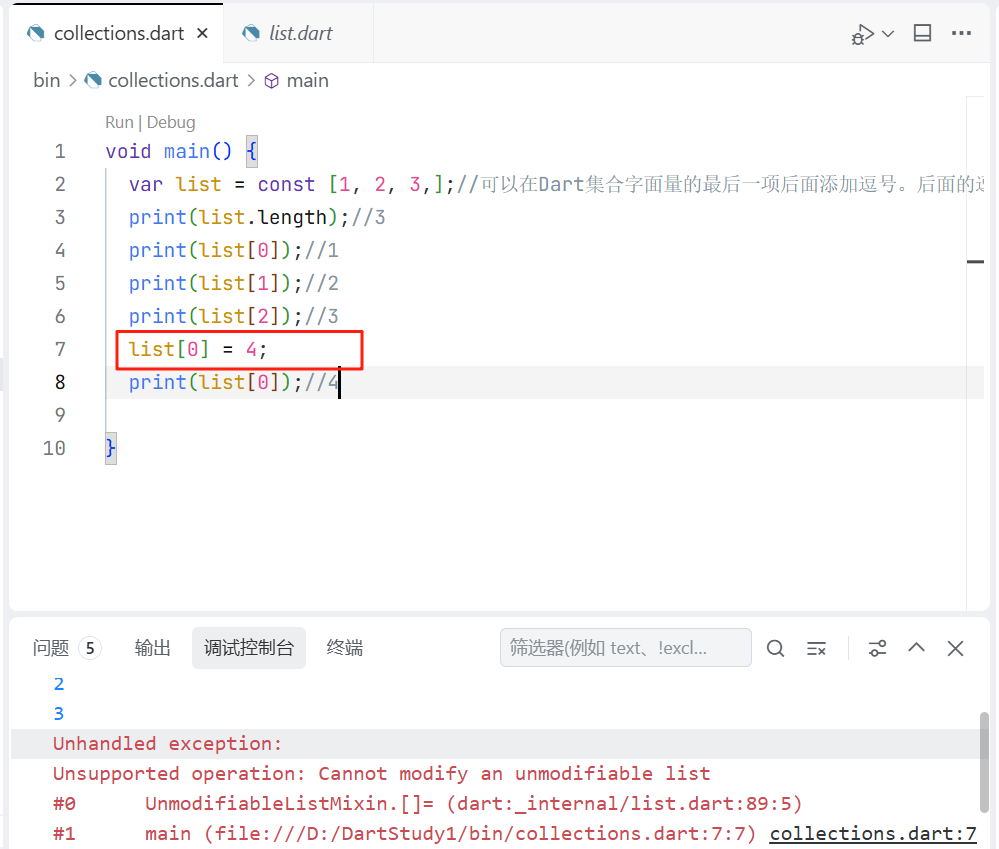Click the Run code lens link
Screen dimensions: 999x849
point(119,122)
